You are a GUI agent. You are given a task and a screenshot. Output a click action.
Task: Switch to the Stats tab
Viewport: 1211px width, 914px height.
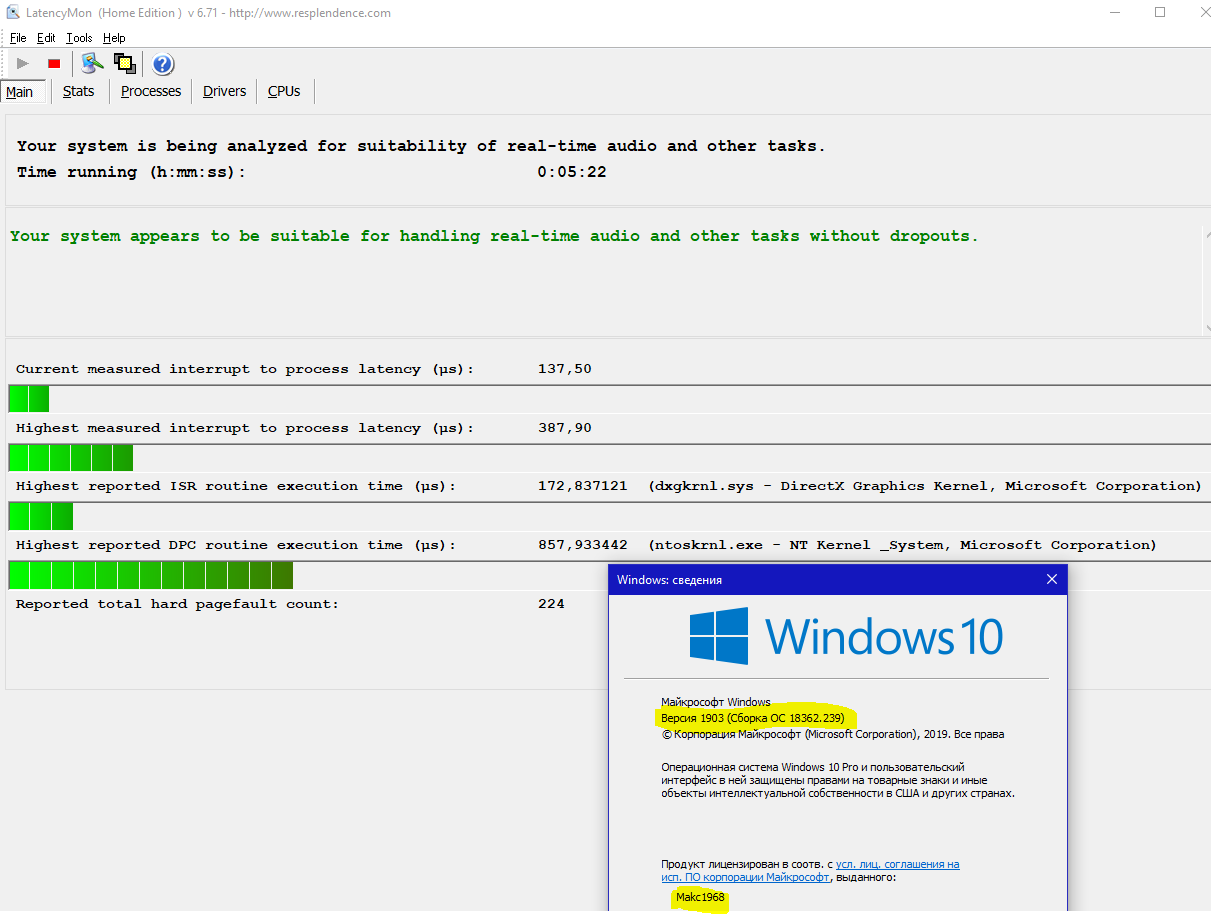pyautogui.click(x=78, y=91)
